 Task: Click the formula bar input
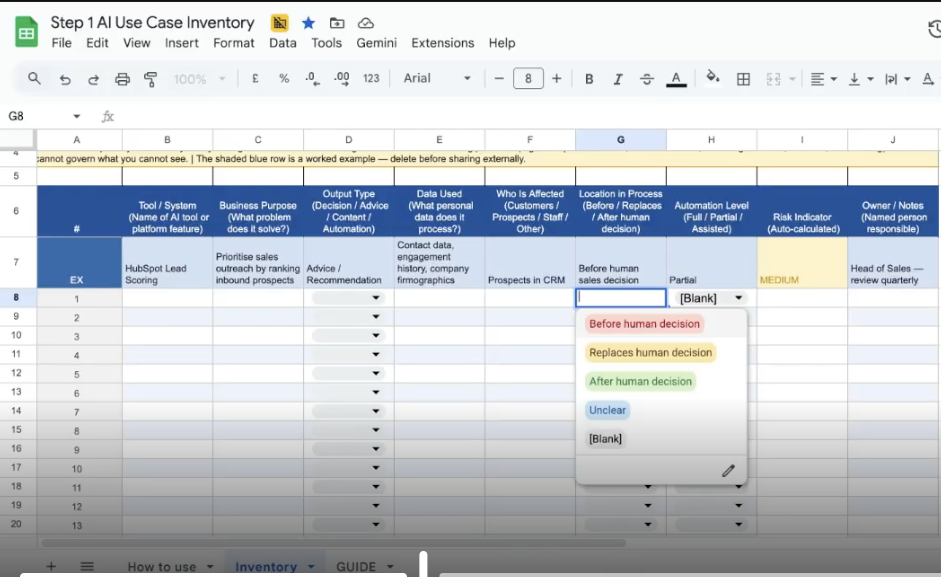click(x=528, y=116)
